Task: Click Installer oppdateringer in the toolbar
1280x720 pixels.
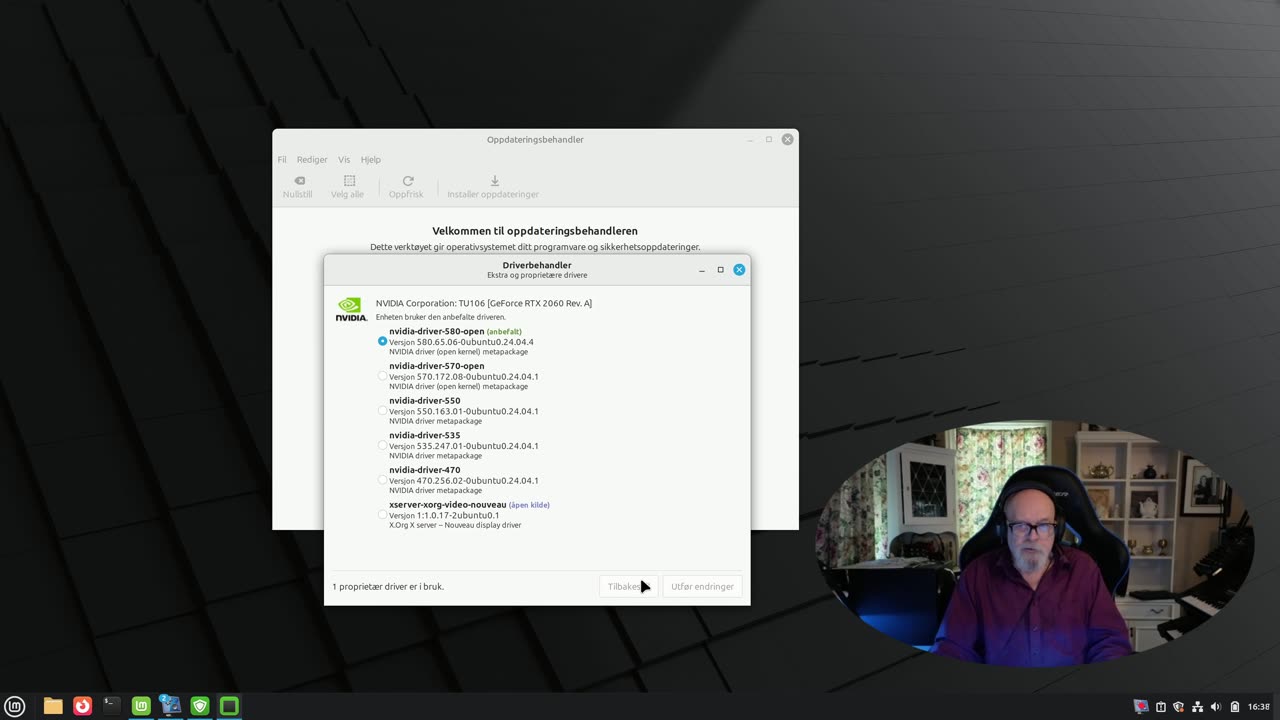Action: coord(493,187)
